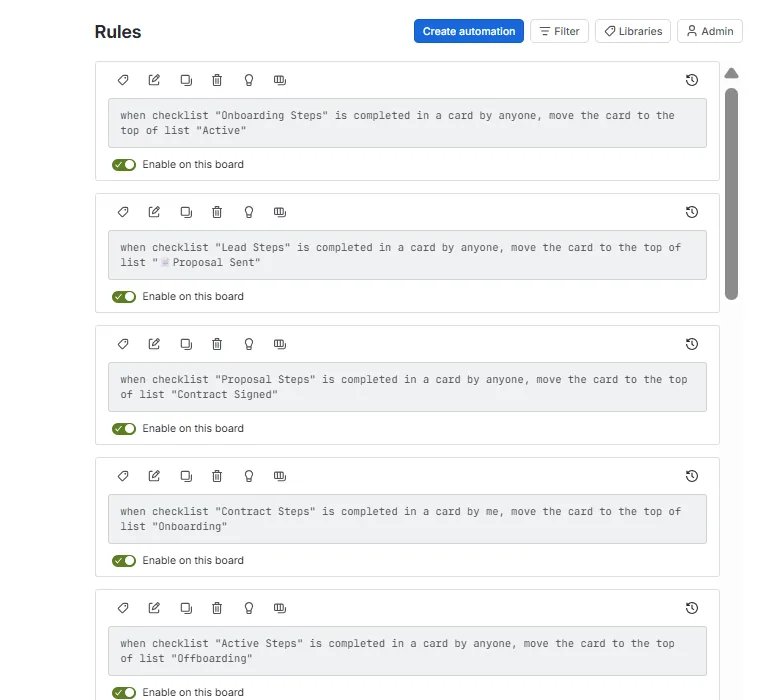Edit the Onboarding Steps rule
768x700 pixels.
154,80
